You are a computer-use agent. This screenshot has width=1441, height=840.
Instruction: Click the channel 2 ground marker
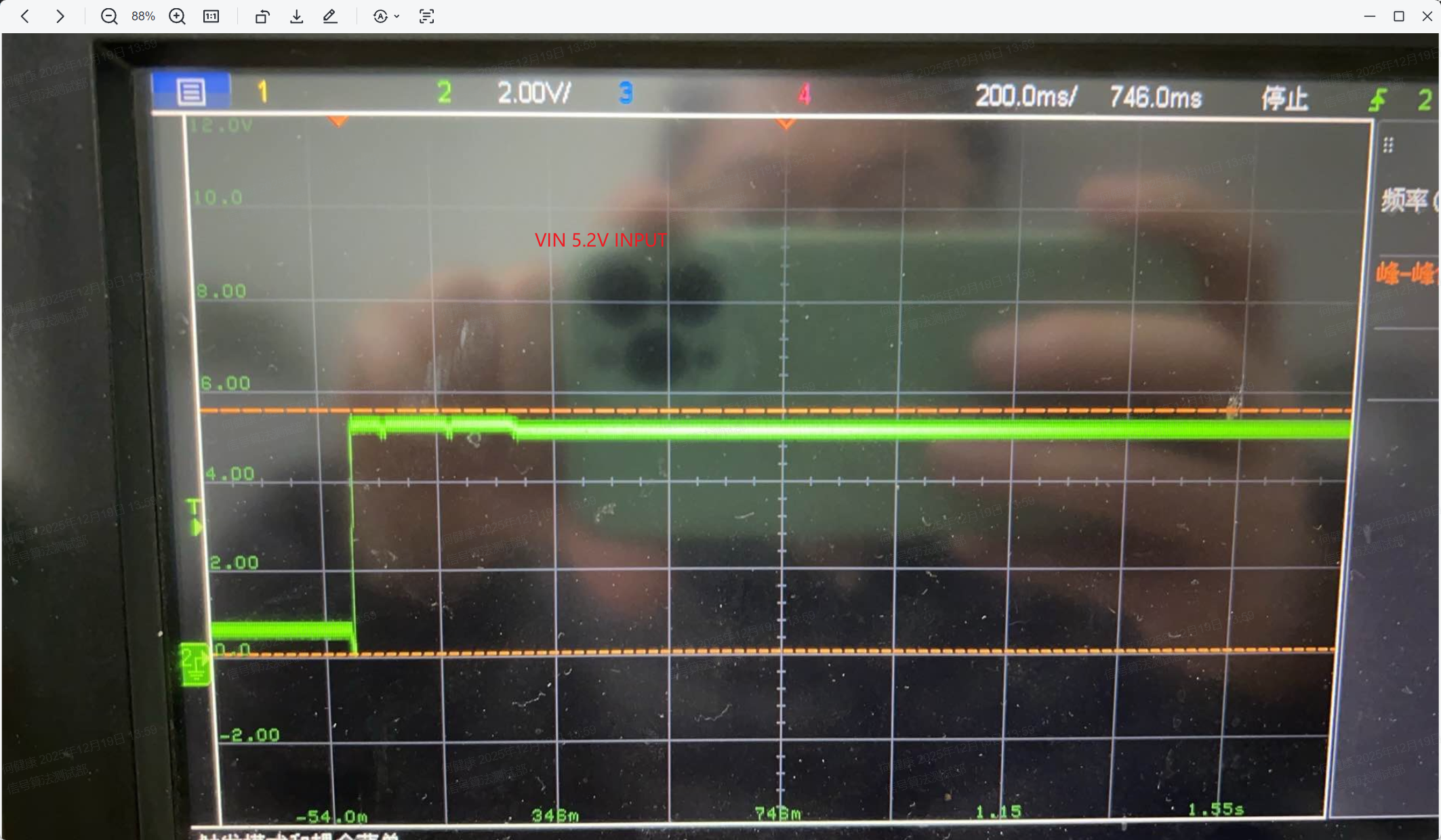(x=195, y=665)
